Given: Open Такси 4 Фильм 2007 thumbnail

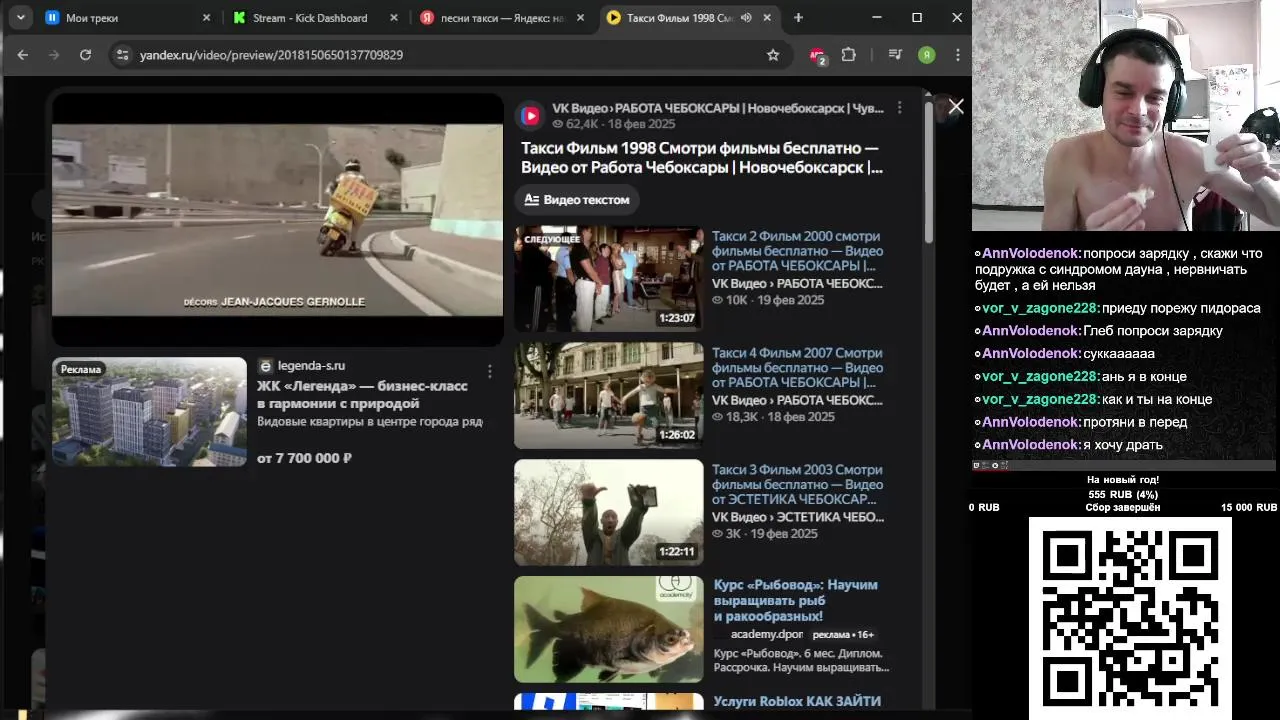Looking at the screenshot, I should tap(609, 395).
